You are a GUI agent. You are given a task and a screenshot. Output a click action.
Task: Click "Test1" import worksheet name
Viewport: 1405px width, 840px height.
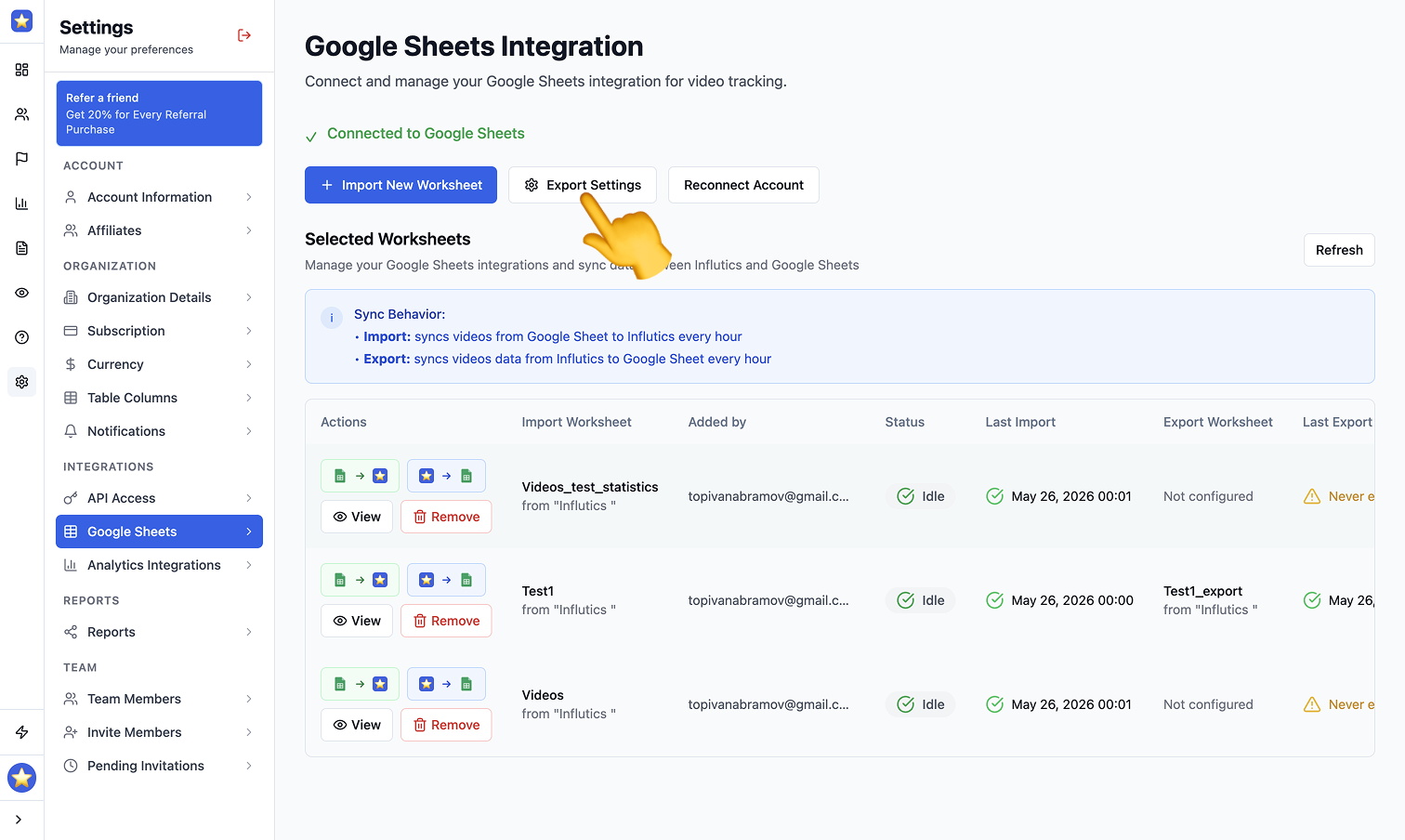coord(538,591)
